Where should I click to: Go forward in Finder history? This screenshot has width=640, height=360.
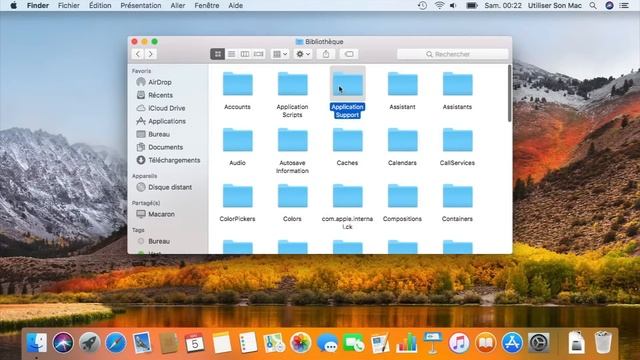tap(151, 54)
